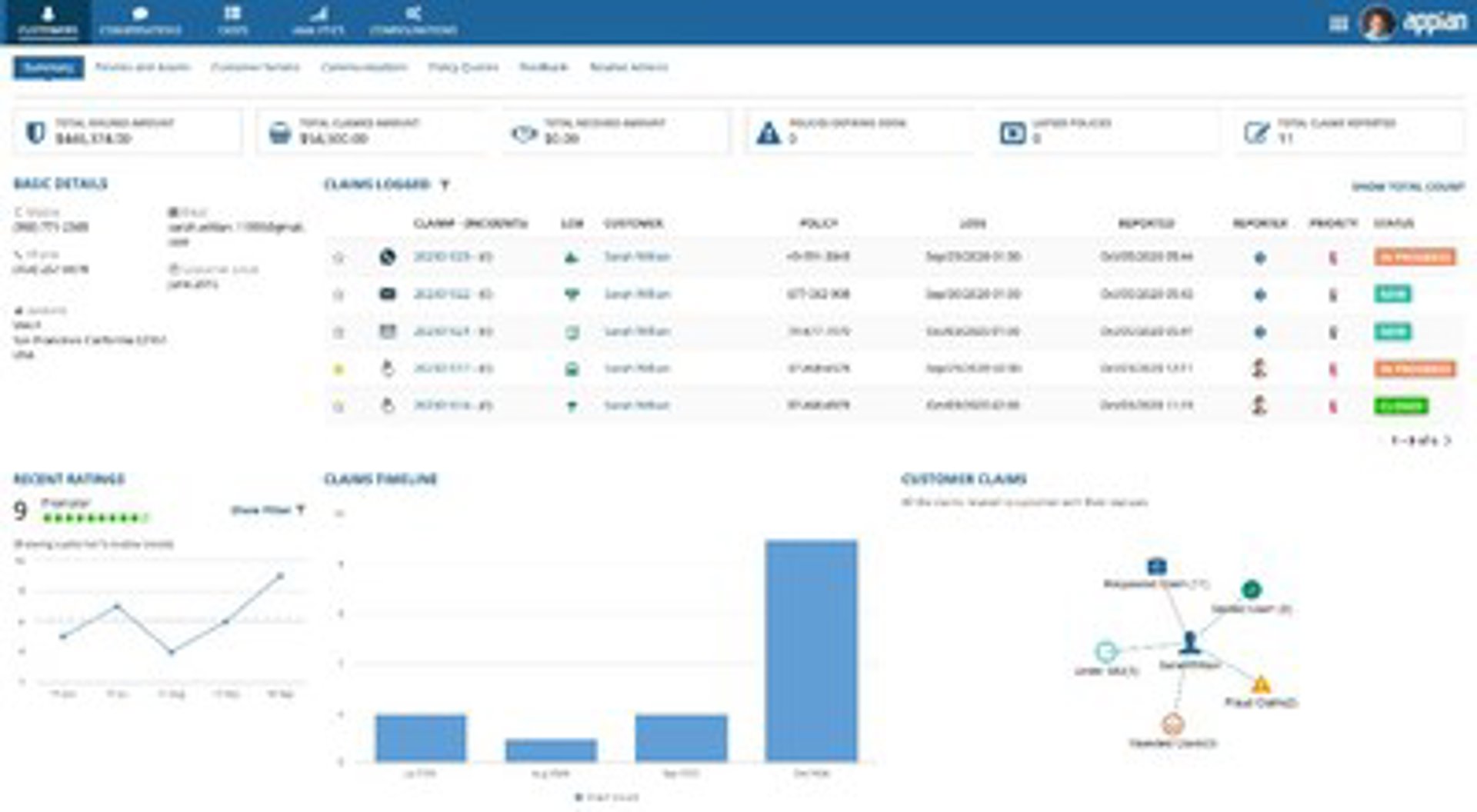
Task: Open the Customers section in top navigation
Action: click(x=48, y=21)
